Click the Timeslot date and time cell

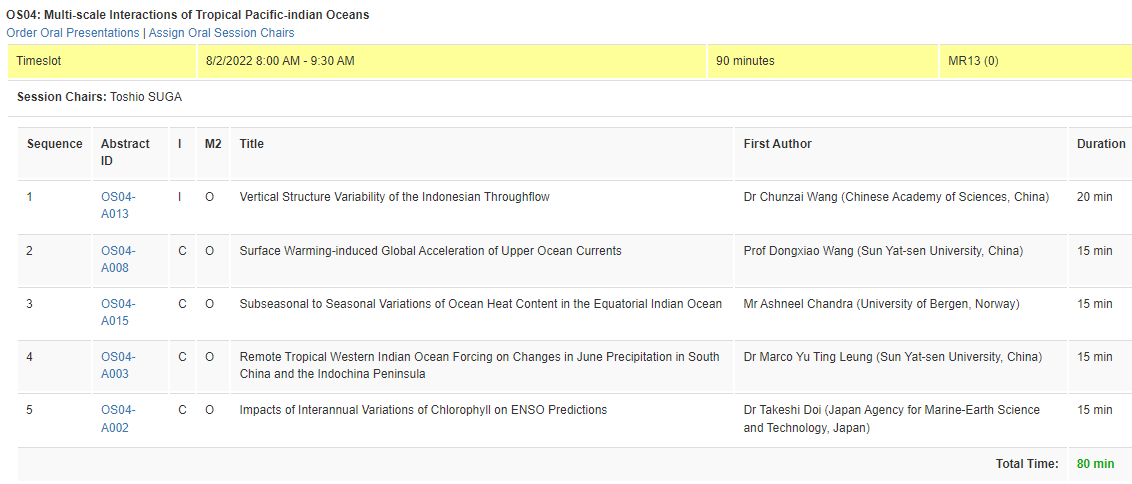point(279,61)
